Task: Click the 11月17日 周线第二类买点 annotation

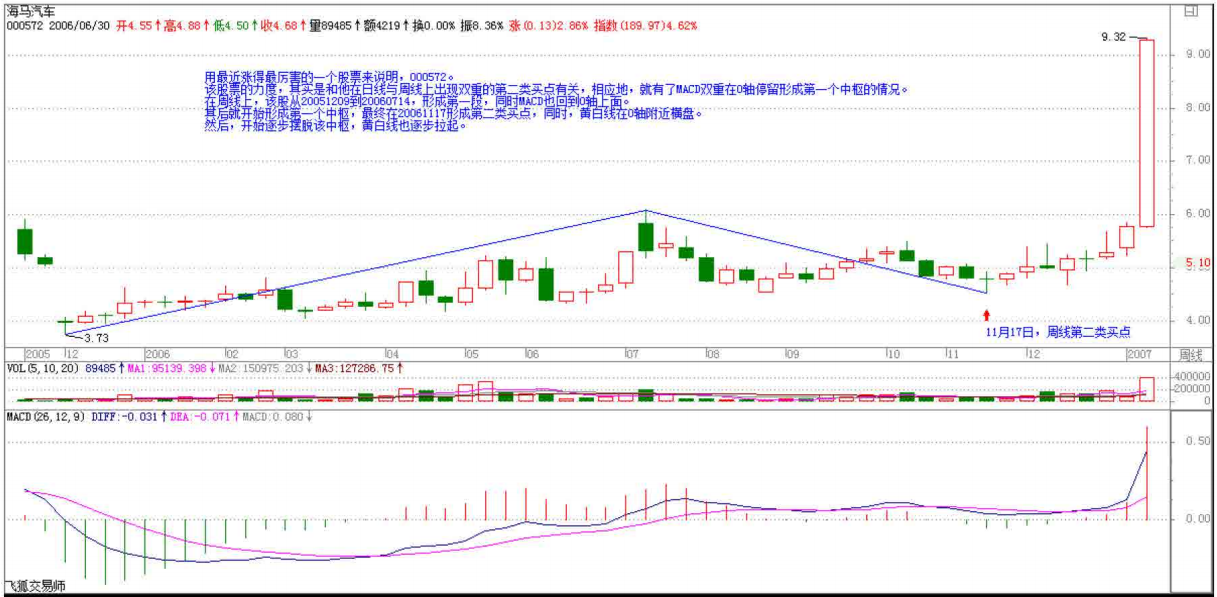Action: [x=1058, y=331]
